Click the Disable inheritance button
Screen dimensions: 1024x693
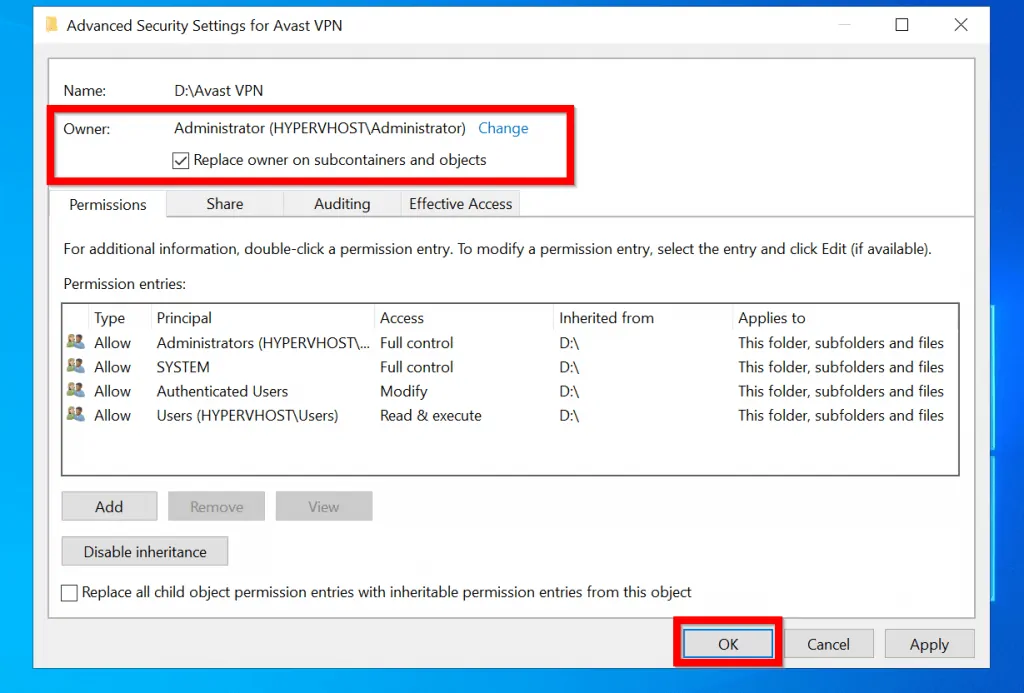[x=144, y=551]
